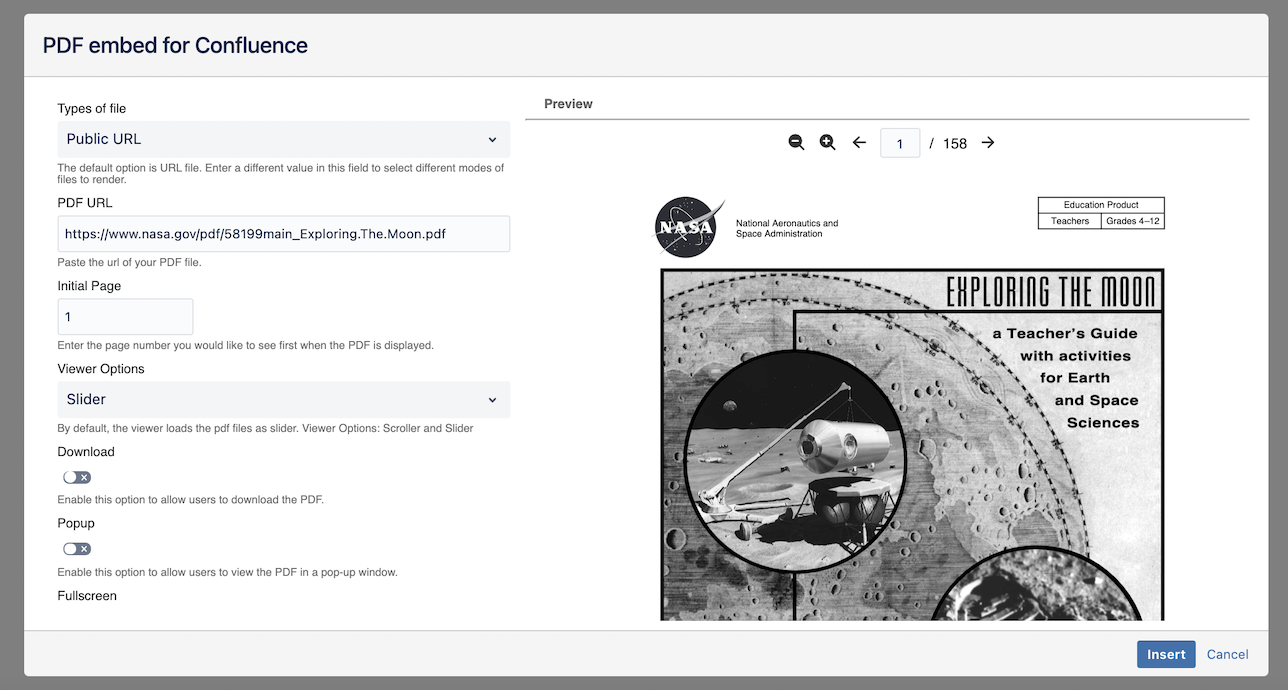Click the 'Popup' label
Viewport: 1288px width, 690px height.
click(x=76, y=523)
